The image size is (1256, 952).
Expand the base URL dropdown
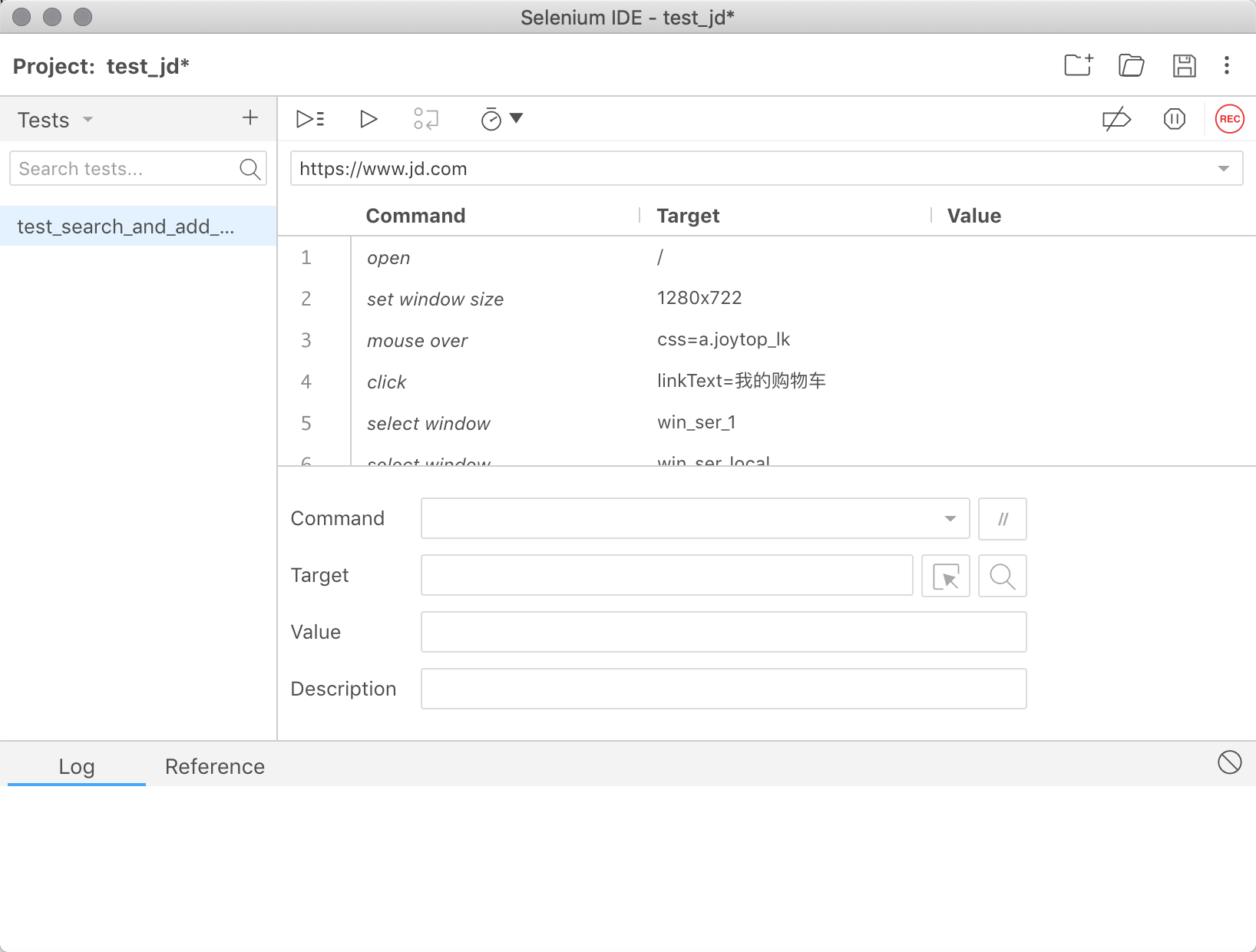point(1223,169)
